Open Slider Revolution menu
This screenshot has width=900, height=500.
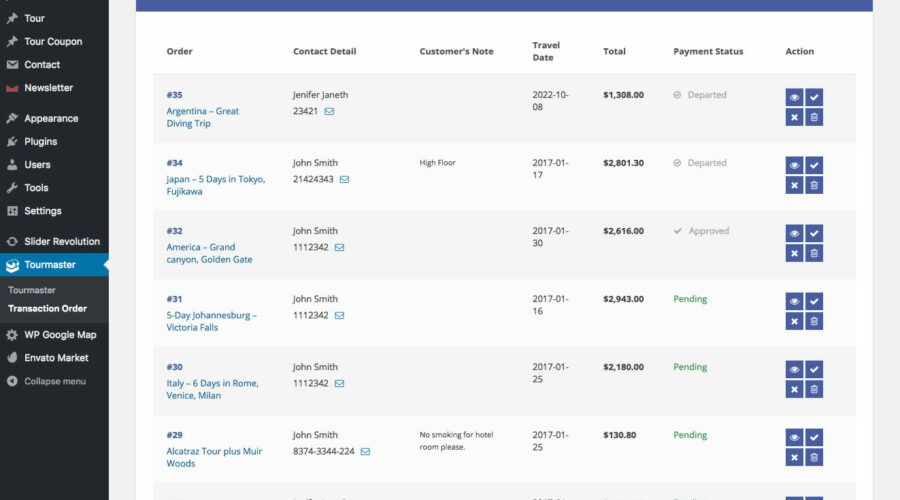[x=61, y=242]
